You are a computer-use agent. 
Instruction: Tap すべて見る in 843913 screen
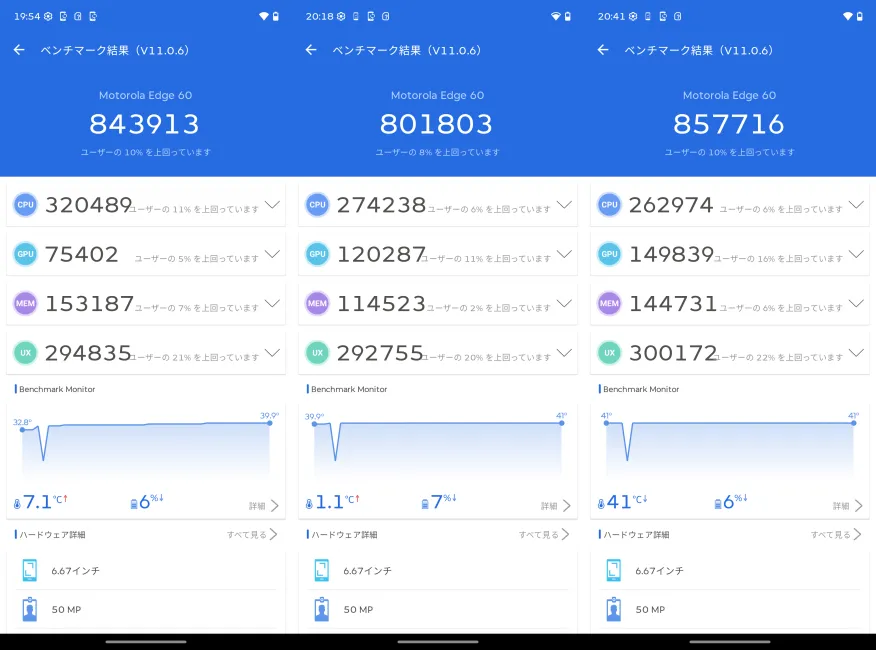252,534
